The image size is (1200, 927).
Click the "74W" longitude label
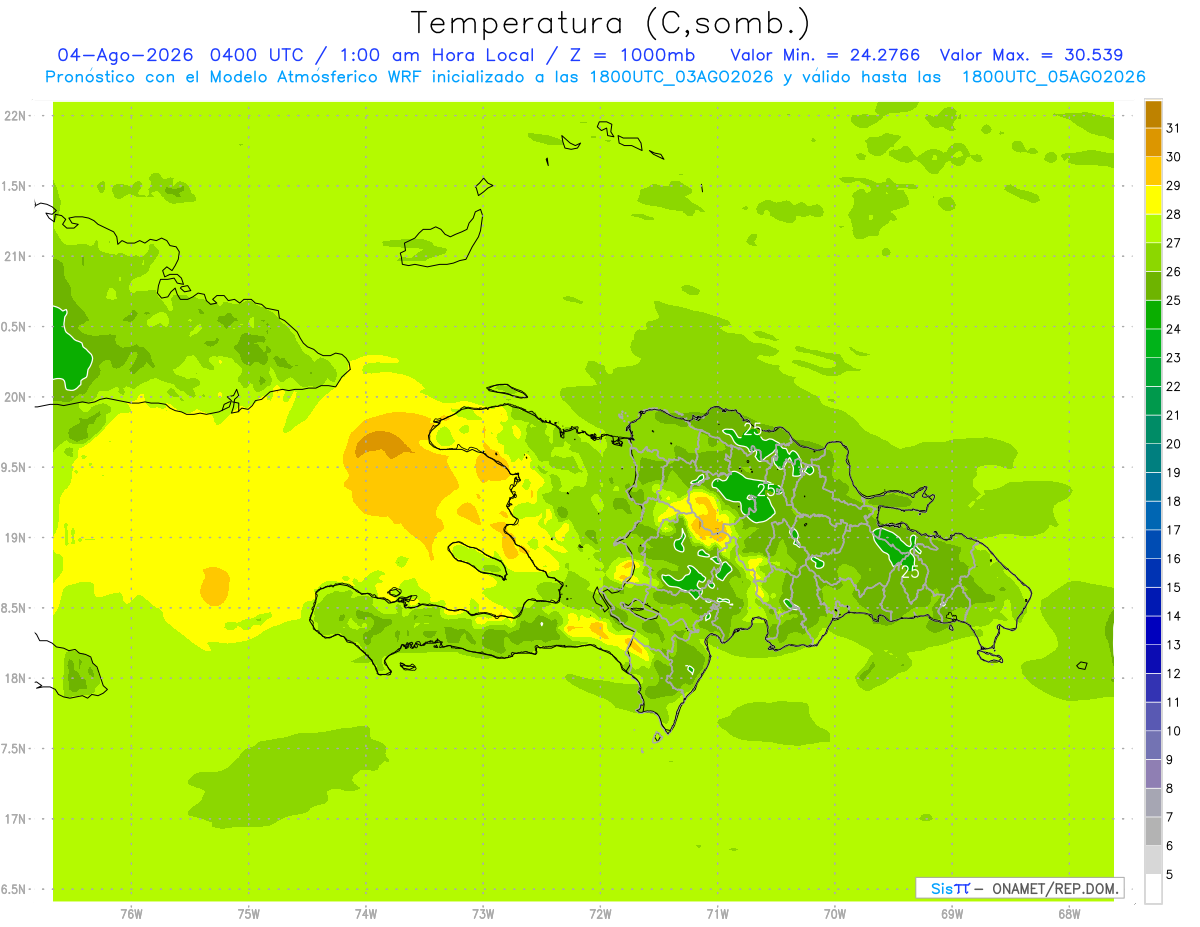pyautogui.click(x=366, y=914)
